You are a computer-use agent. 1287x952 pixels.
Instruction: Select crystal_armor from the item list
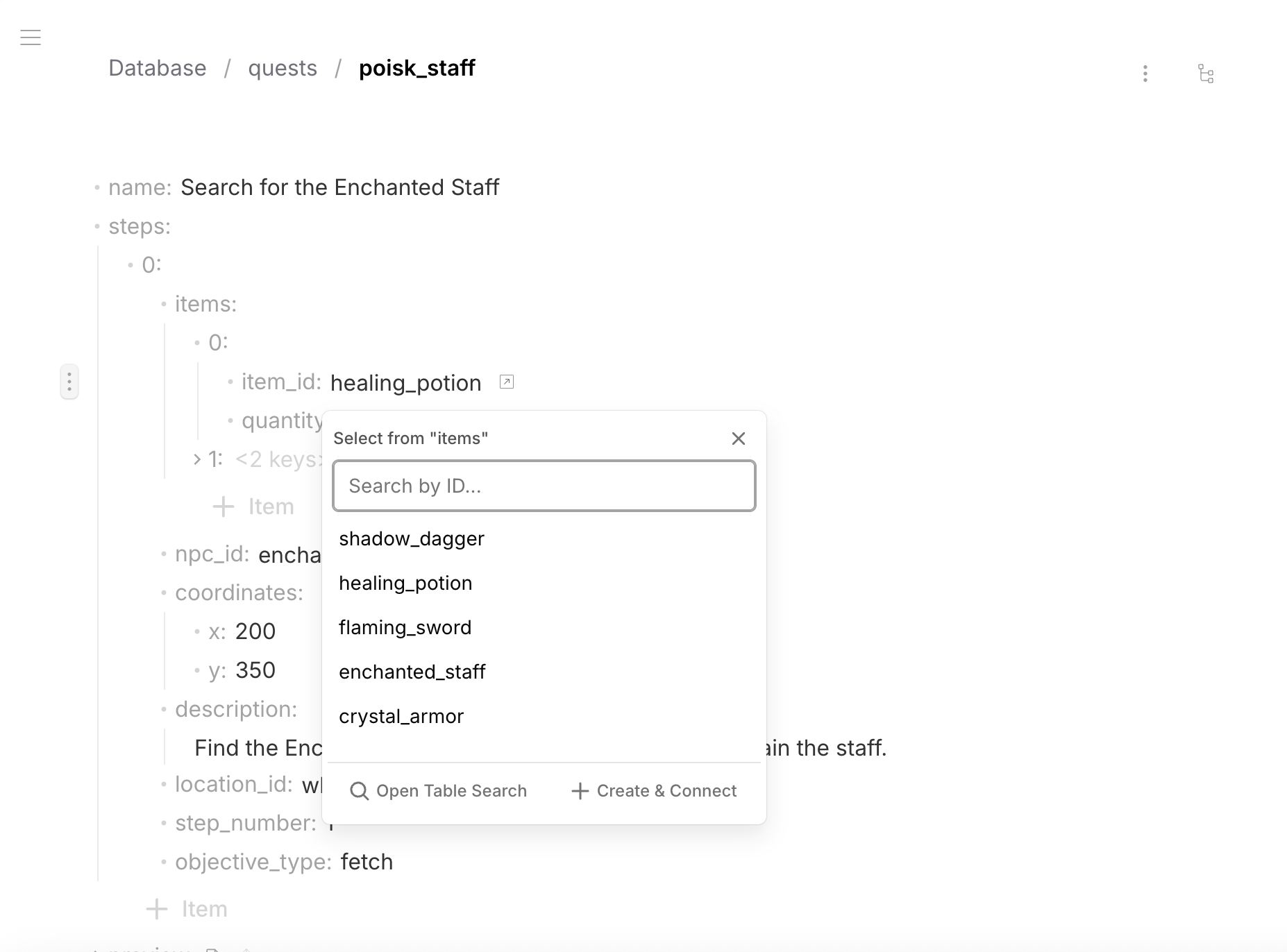coord(401,716)
